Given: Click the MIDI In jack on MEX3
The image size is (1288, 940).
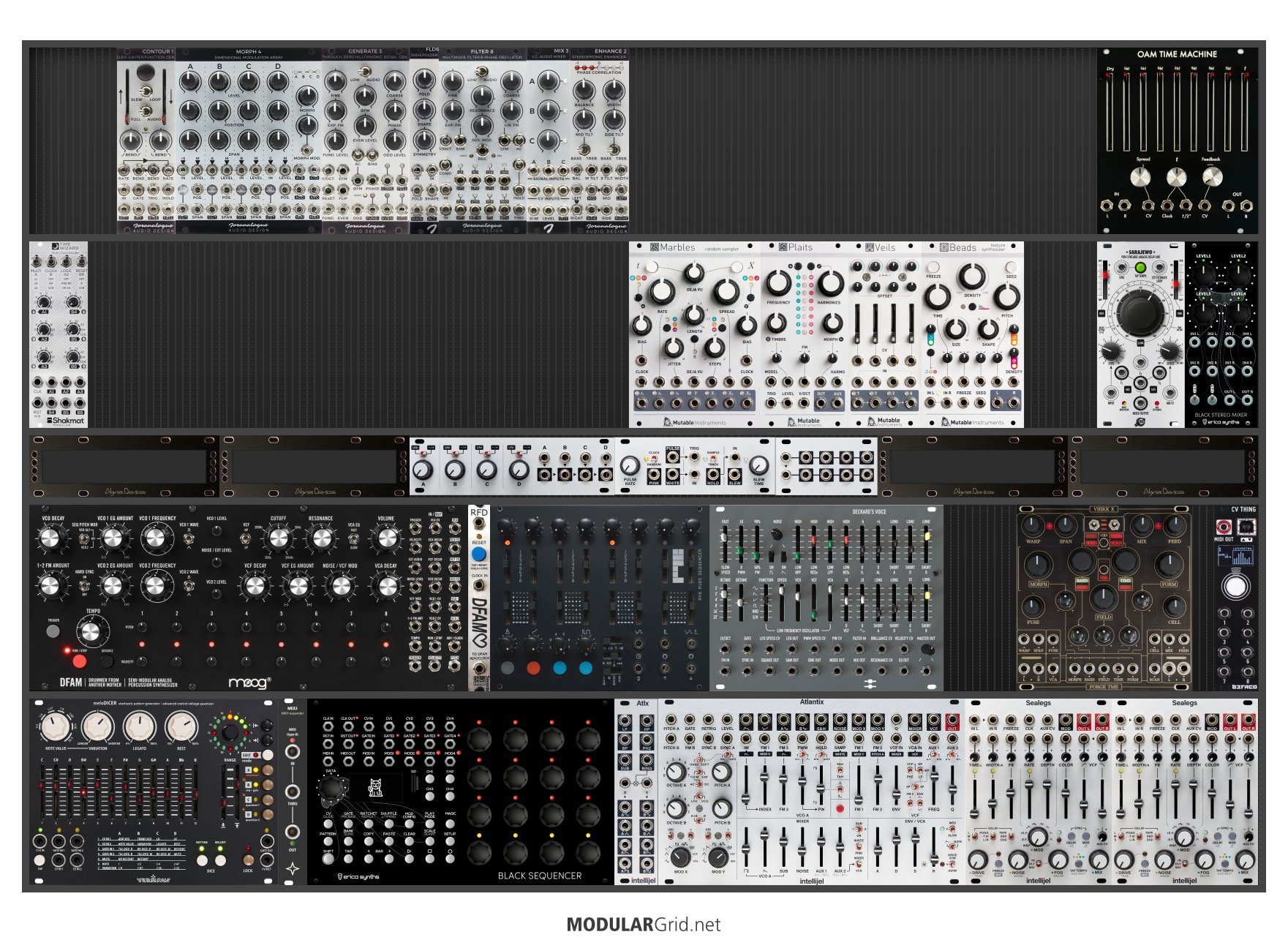Looking at the screenshot, I should [x=293, y=751].
